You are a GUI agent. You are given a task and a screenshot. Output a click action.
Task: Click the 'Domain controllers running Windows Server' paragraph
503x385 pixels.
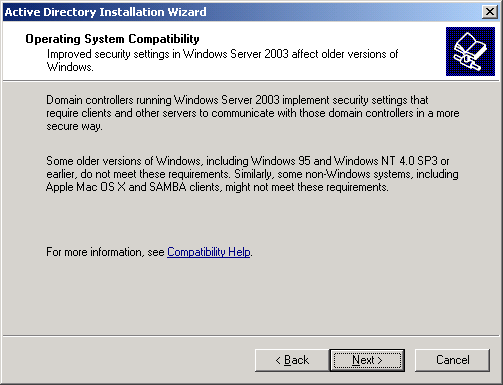tap(253, 113)
